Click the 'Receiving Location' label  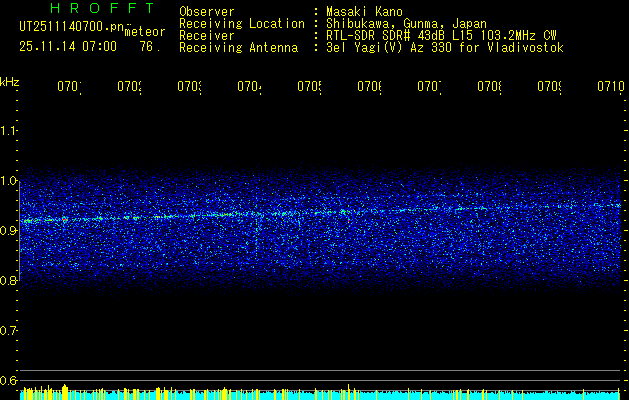tap(242, 23)
